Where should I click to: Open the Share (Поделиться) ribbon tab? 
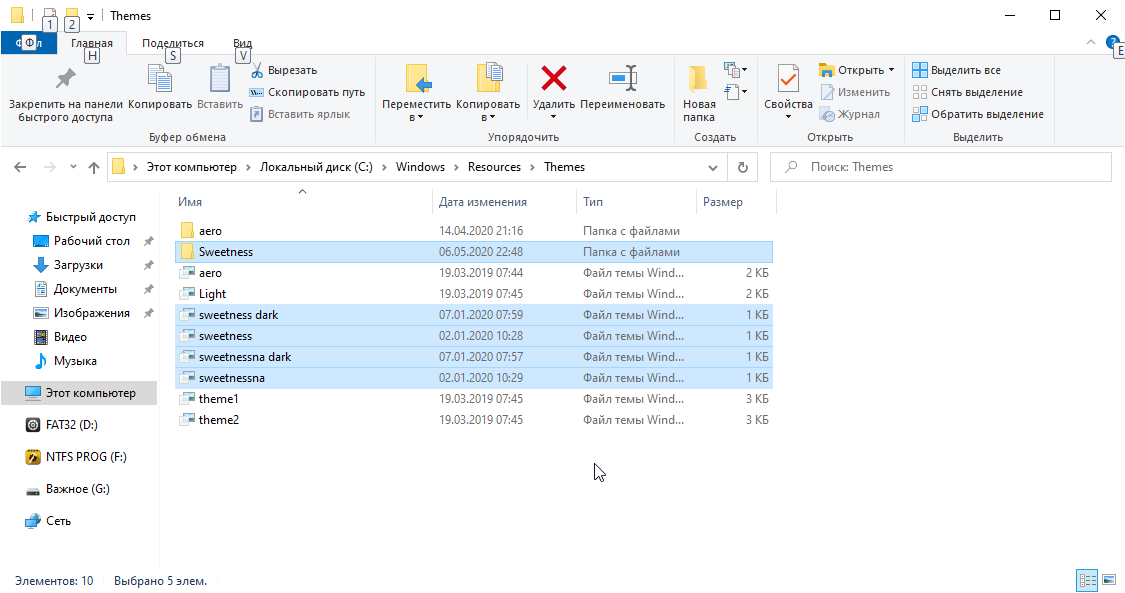tap(172, 43)
